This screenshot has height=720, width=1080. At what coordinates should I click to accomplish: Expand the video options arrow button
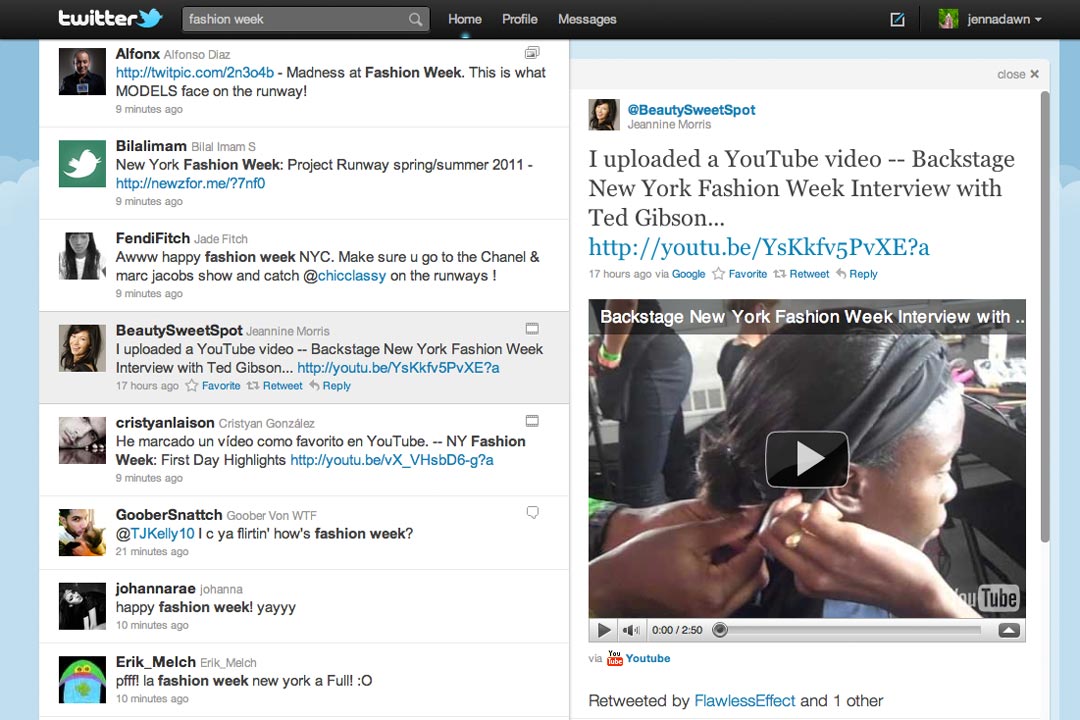tap(1009, 630)
